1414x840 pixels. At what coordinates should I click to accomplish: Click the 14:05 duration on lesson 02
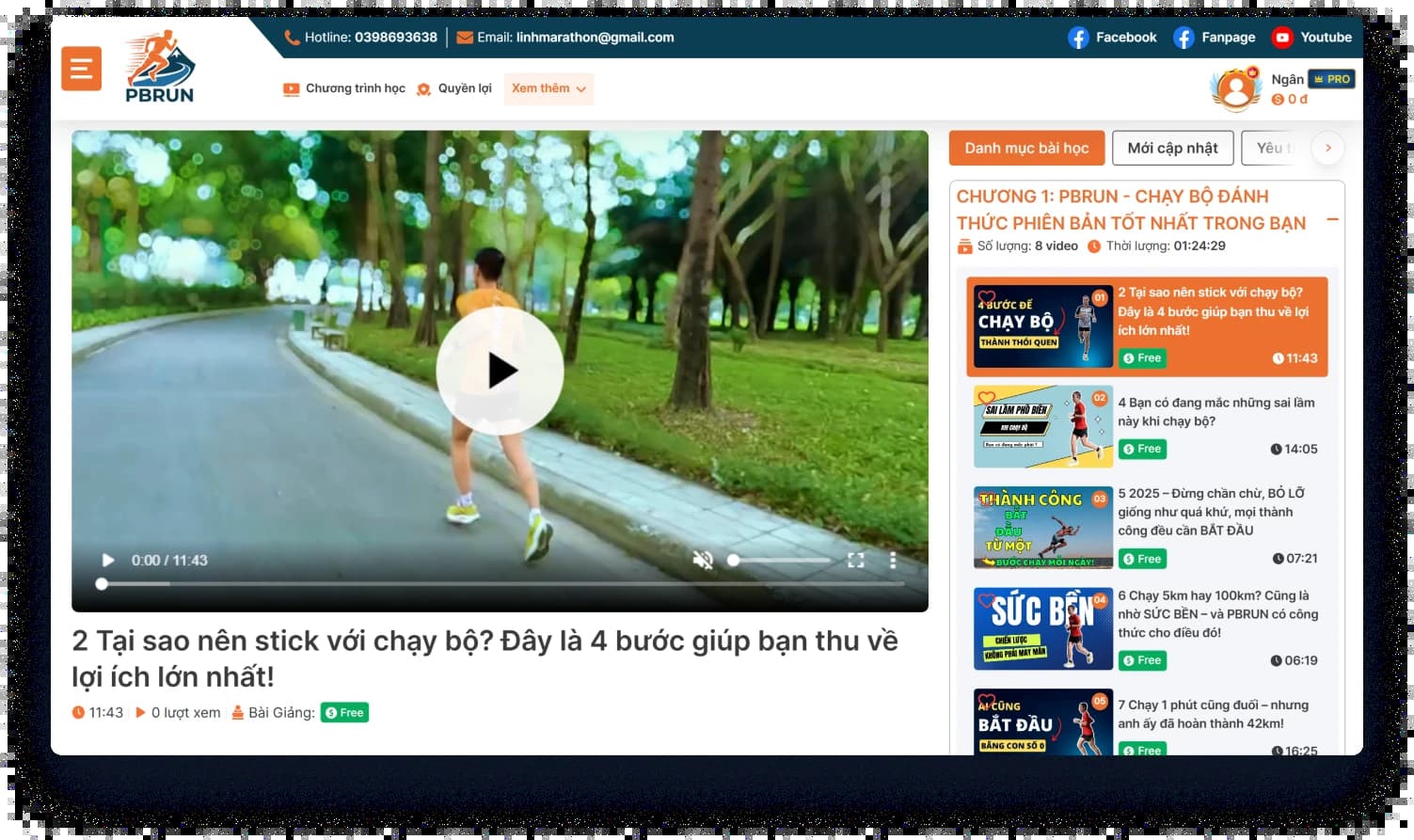1295,450
